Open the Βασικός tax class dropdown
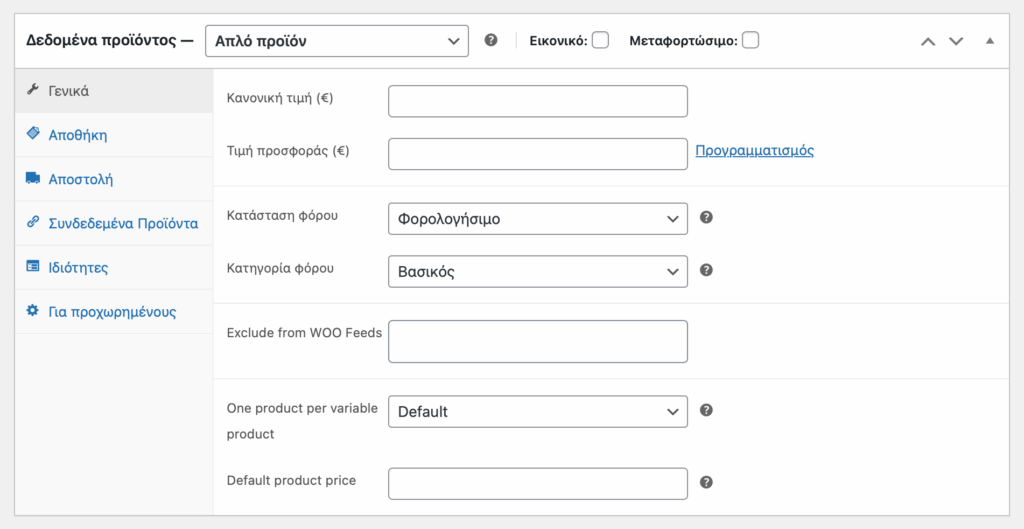The height and width of the screenshot is (529, 1024). point(537,272)
